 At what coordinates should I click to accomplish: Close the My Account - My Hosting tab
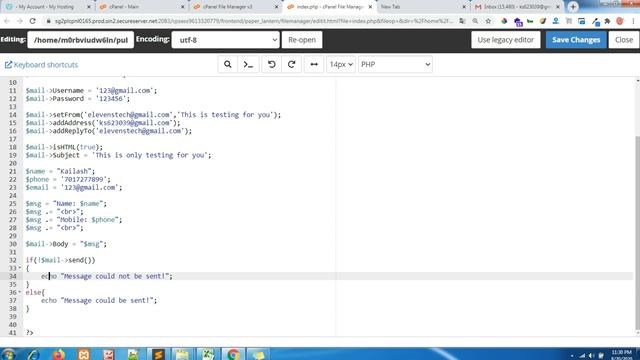point(89,7)
